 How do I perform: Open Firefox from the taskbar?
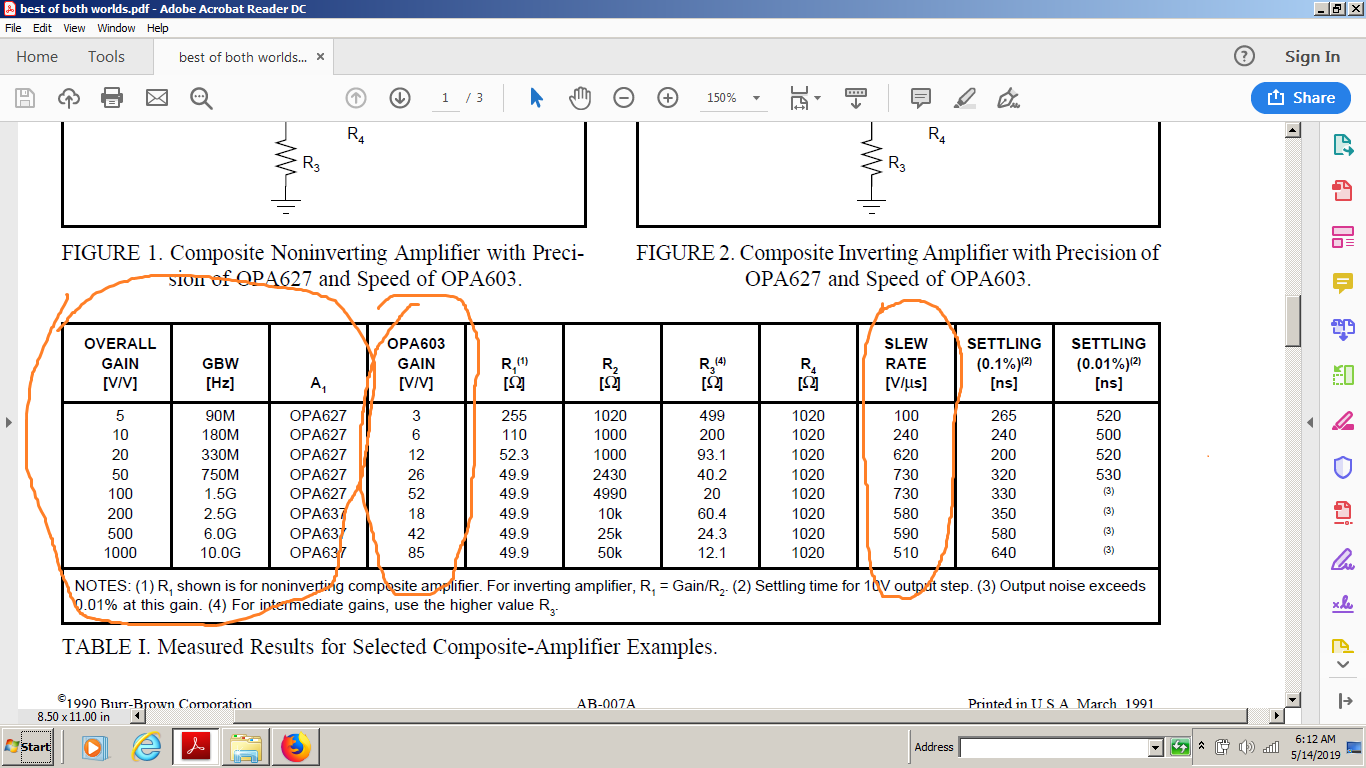(296, 747)
